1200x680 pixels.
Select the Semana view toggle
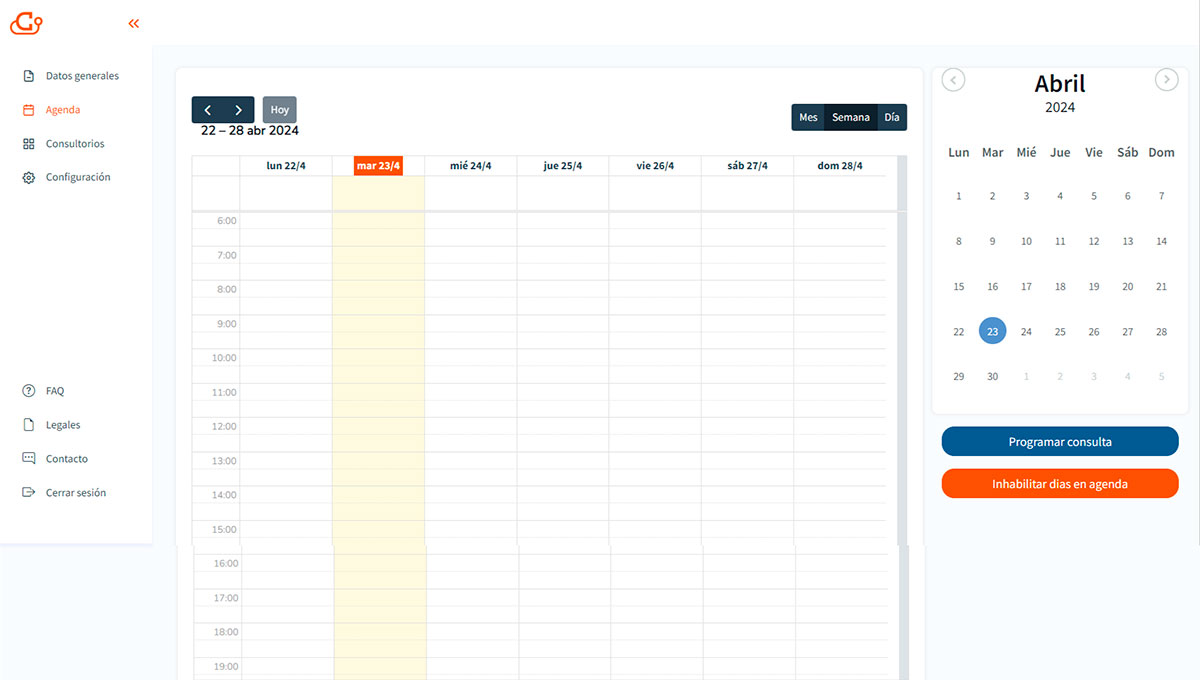pos(851,117)
